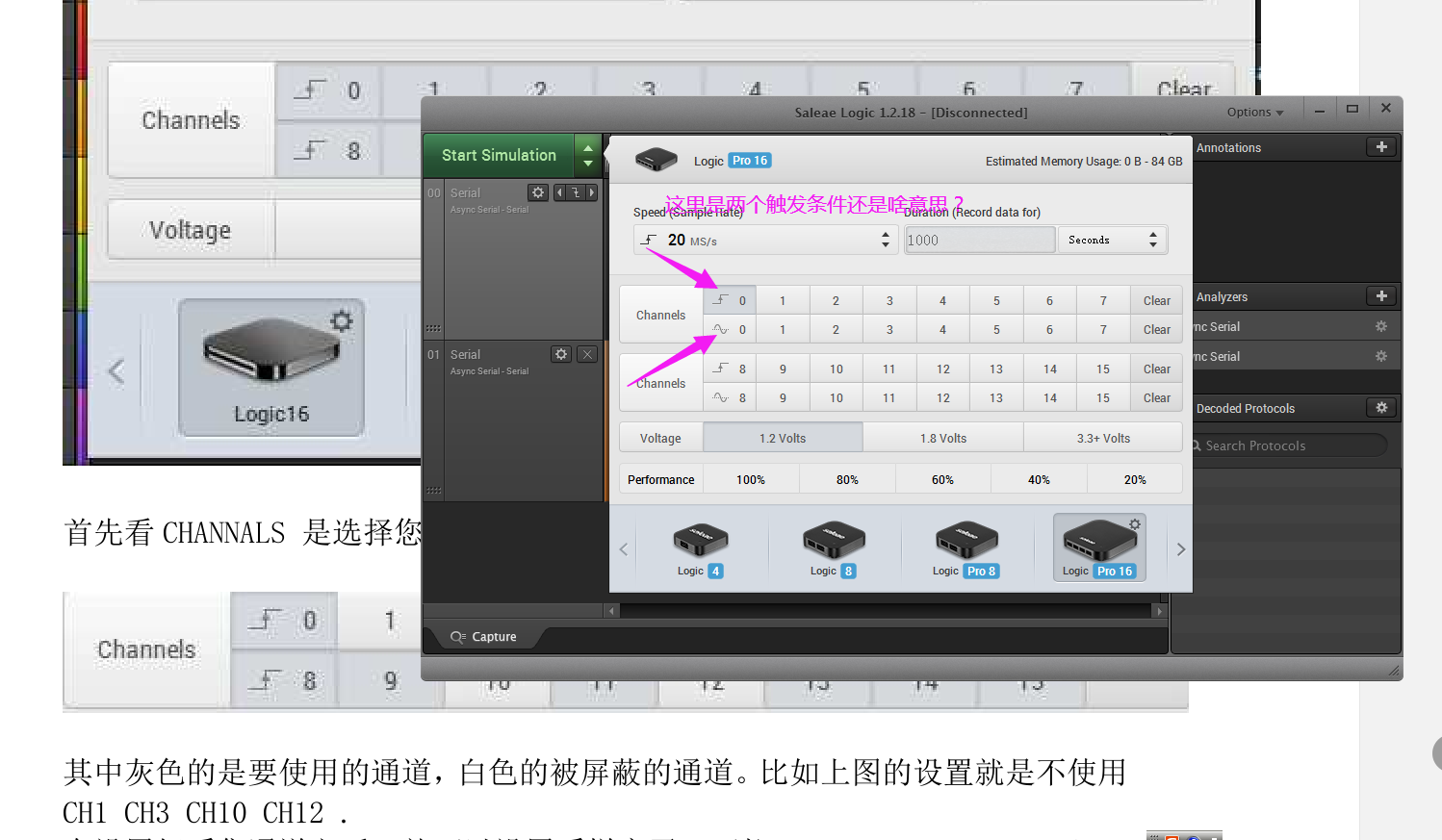Toggle analog channel 8
The height and width of the screenshot is (840, 1442).
coord(730,397)
